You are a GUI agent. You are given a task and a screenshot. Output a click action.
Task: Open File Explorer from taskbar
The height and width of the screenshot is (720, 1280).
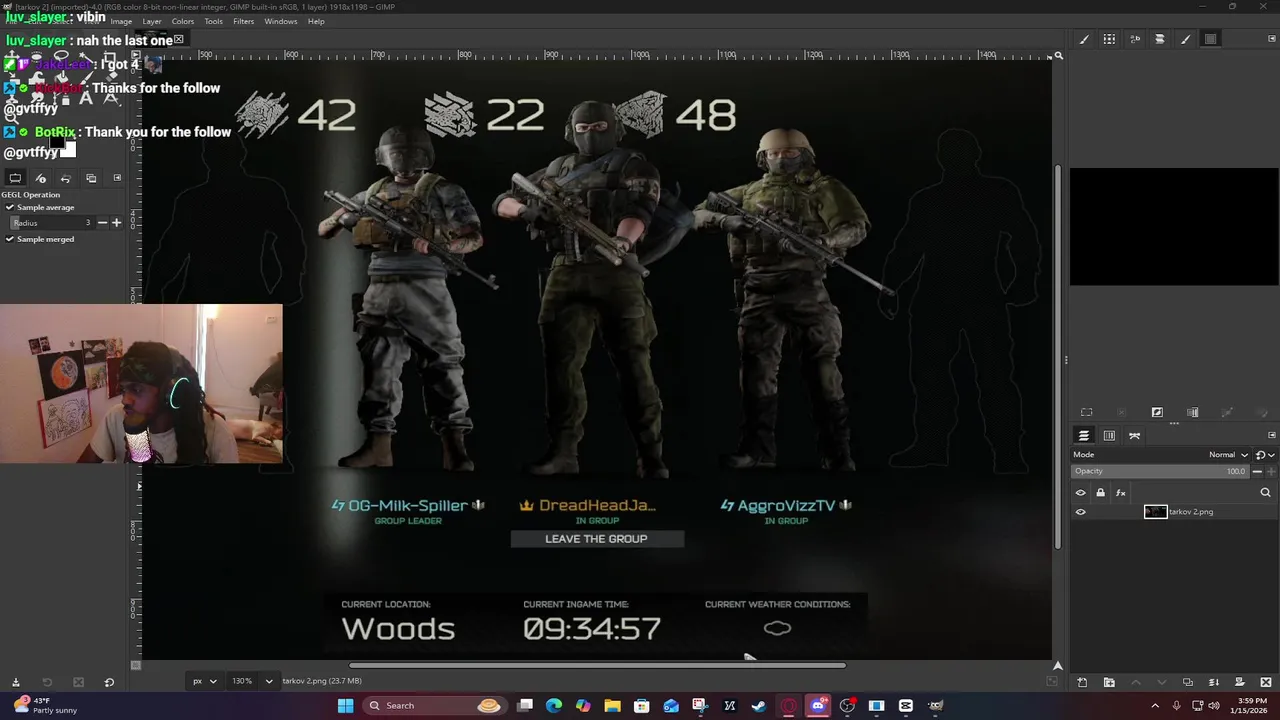tap(612, 706)
